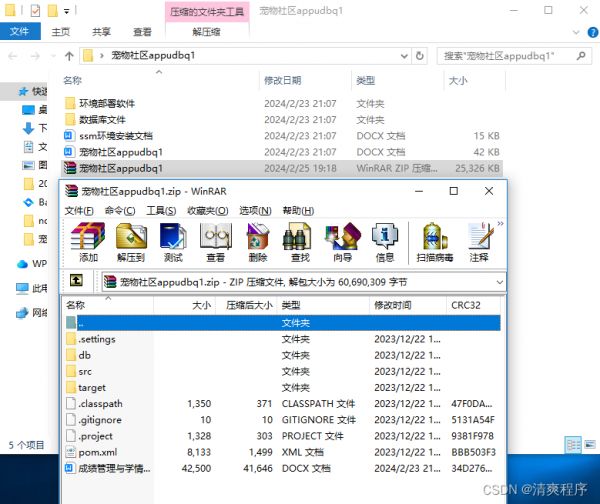
Task: Sort WinRAR list by CRC32 column
Action: pos(474,305)
